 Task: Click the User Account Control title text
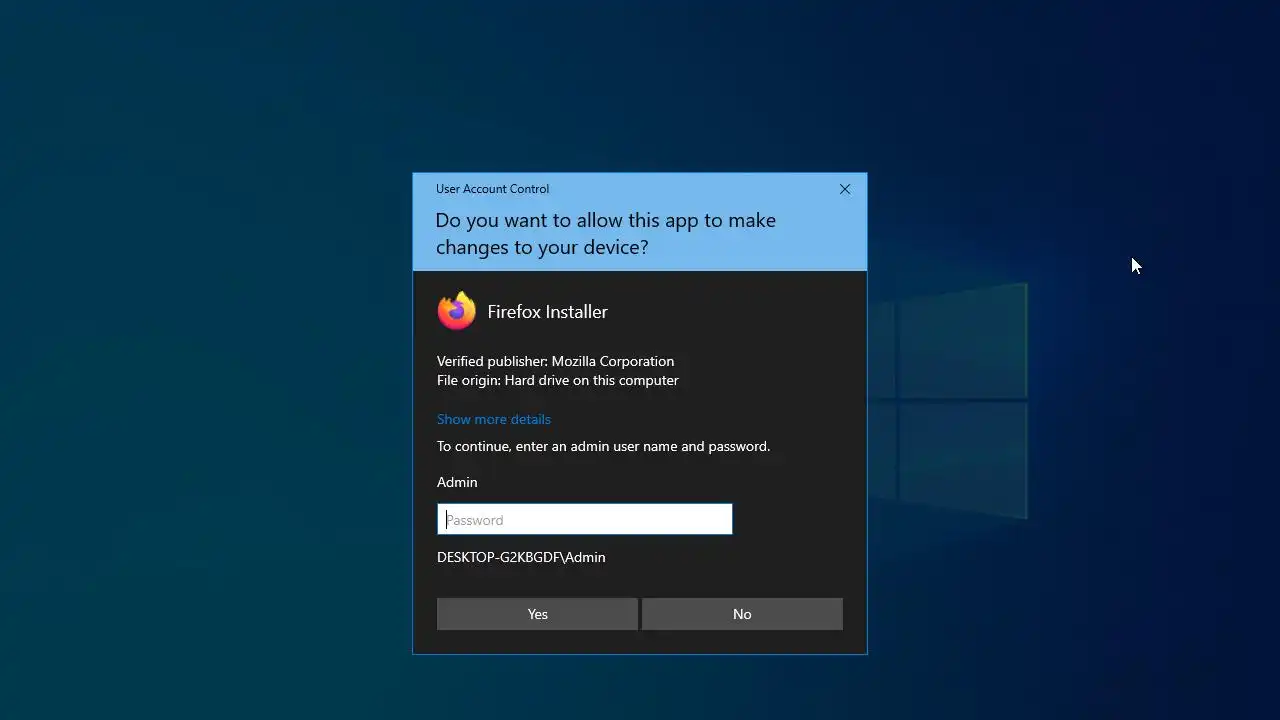[492, 189]
